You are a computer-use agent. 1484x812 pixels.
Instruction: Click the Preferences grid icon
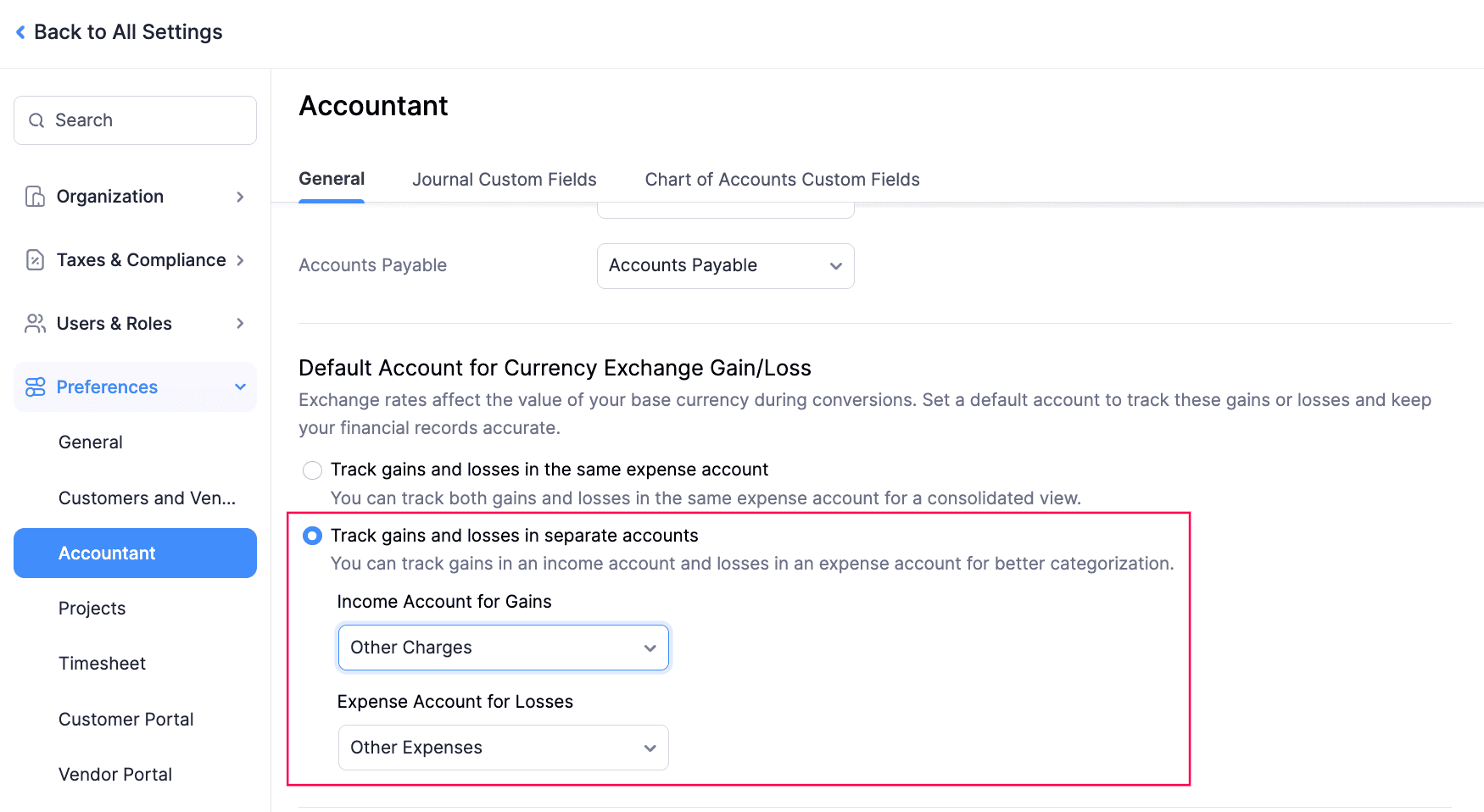click(34, 387)
